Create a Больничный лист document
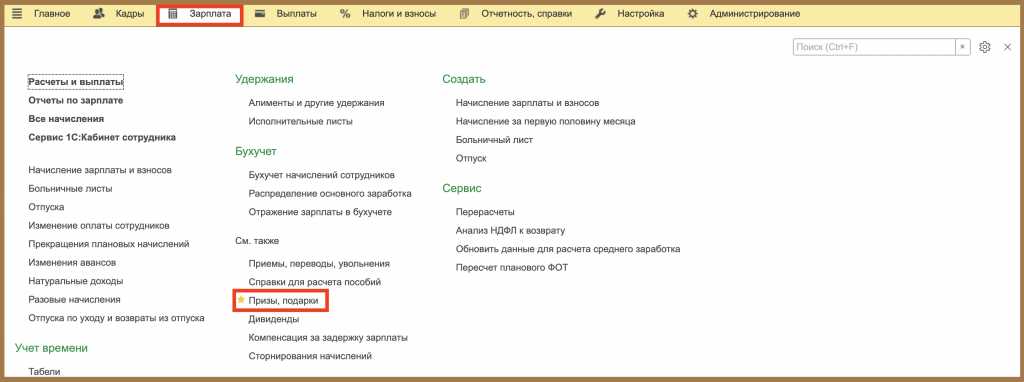This screenshot has width=1024, height=382. pos(494,140)
